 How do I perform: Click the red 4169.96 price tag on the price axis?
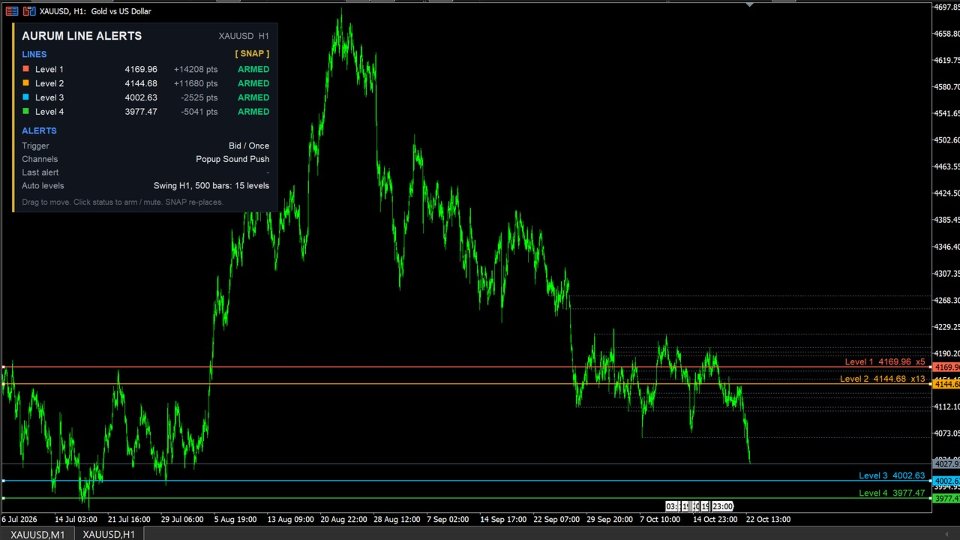coord(946,367)
